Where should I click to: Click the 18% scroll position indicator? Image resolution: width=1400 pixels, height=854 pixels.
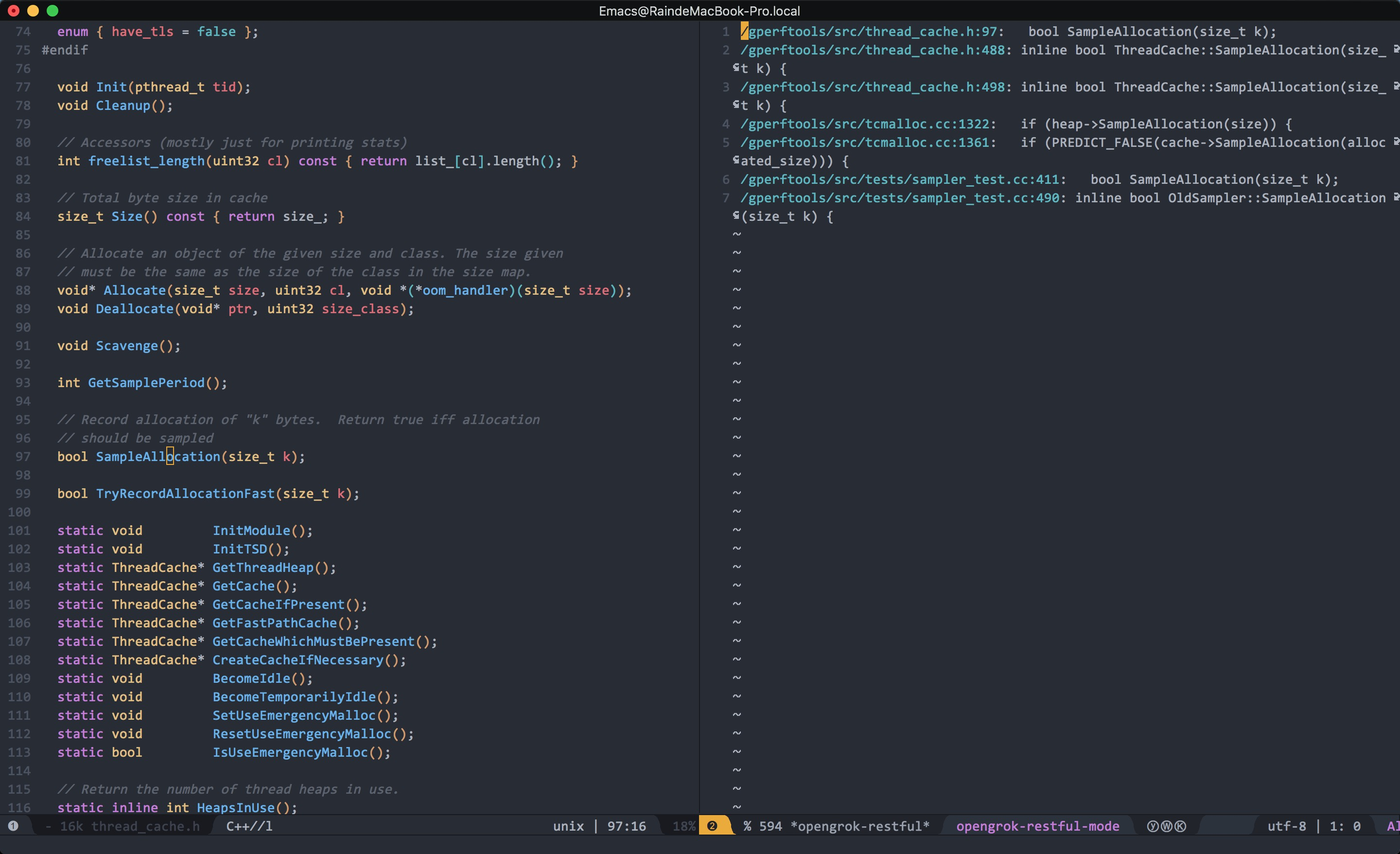(683, 826)
